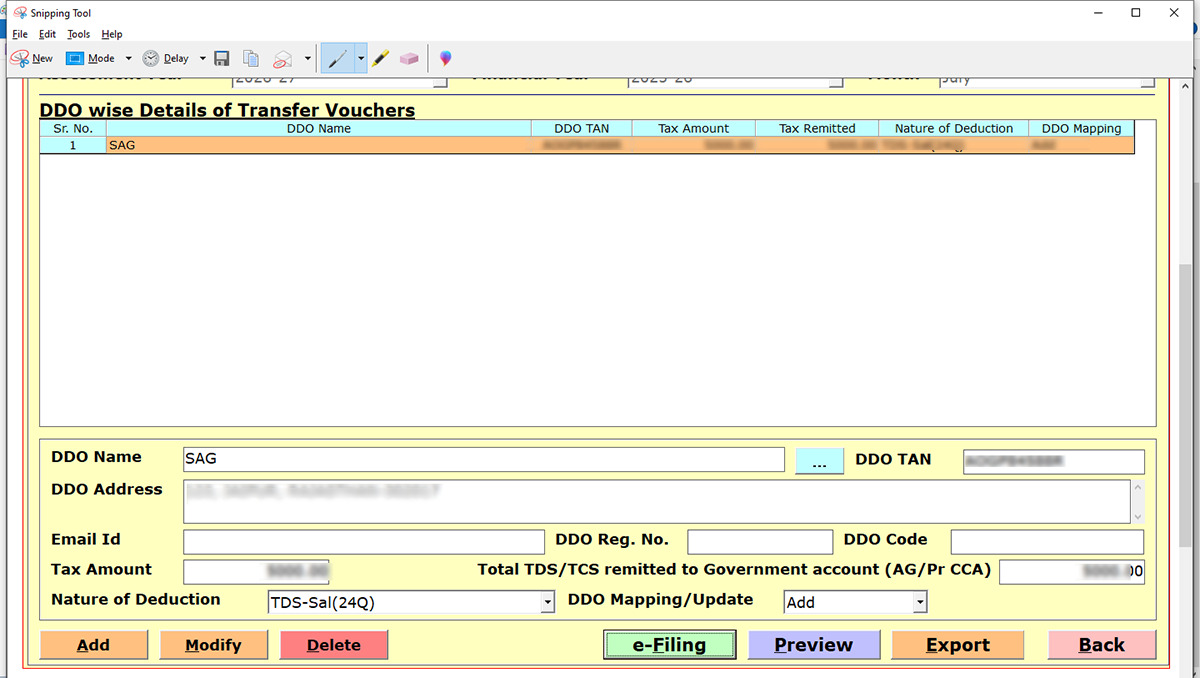Click the red Delete button
This screenshot has height=678, width=1200.
point(333,645)
